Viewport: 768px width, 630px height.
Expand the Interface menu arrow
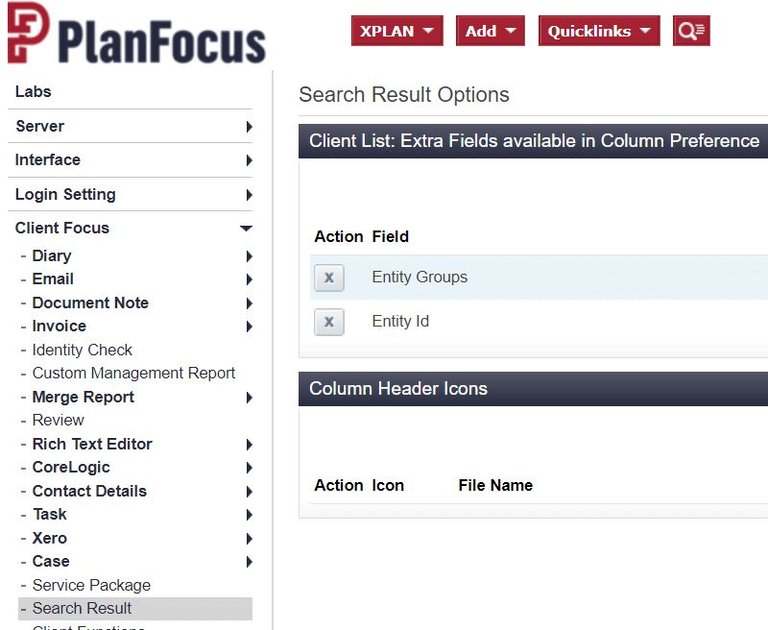tap(249, 160)
